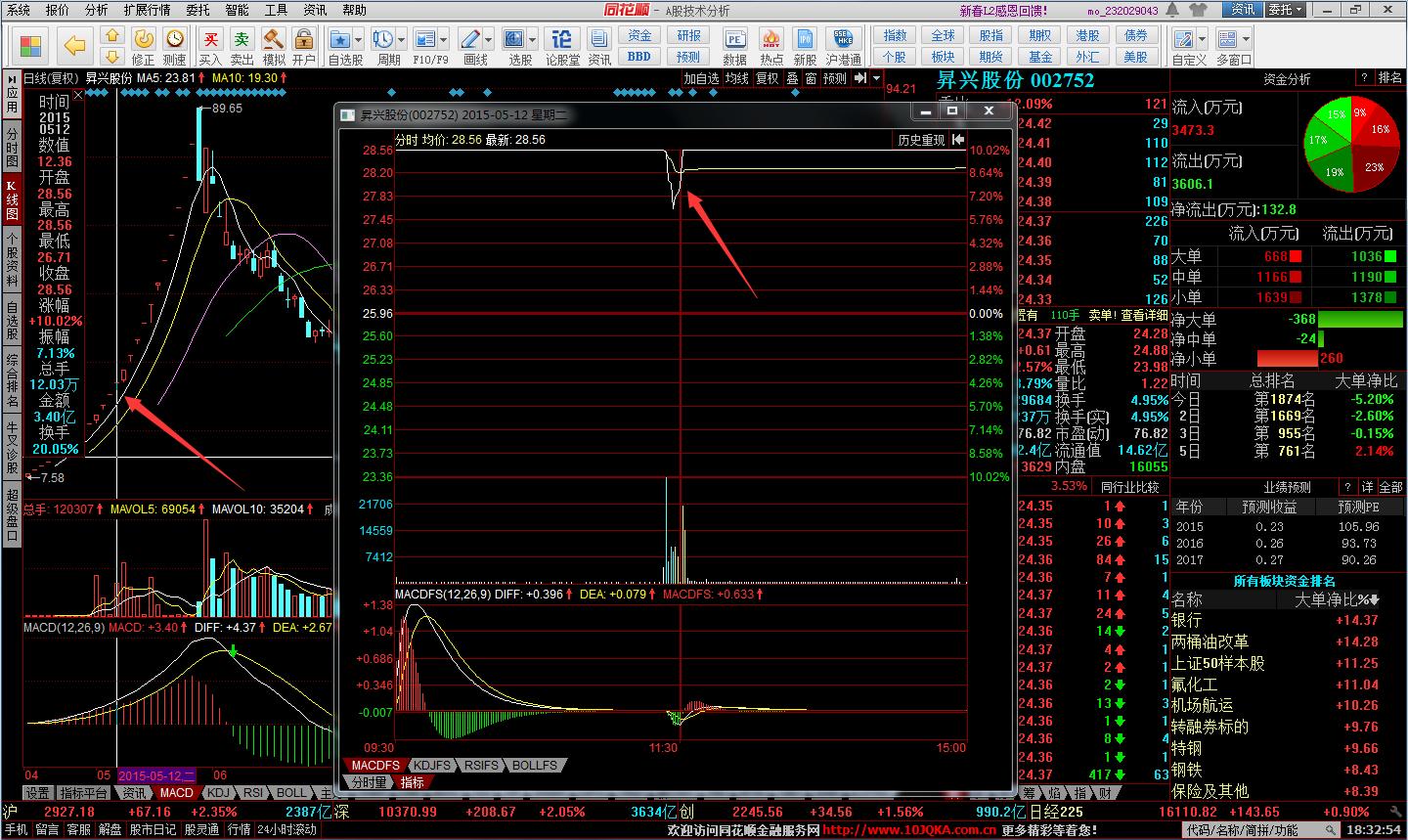Toggle the 均线 moving average display
1408x840 pixels.
click(x=736, y=78)
